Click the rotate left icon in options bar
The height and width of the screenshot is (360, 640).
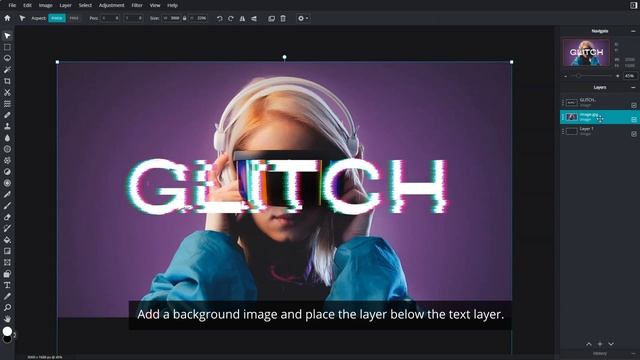click(x=220, y=18)
